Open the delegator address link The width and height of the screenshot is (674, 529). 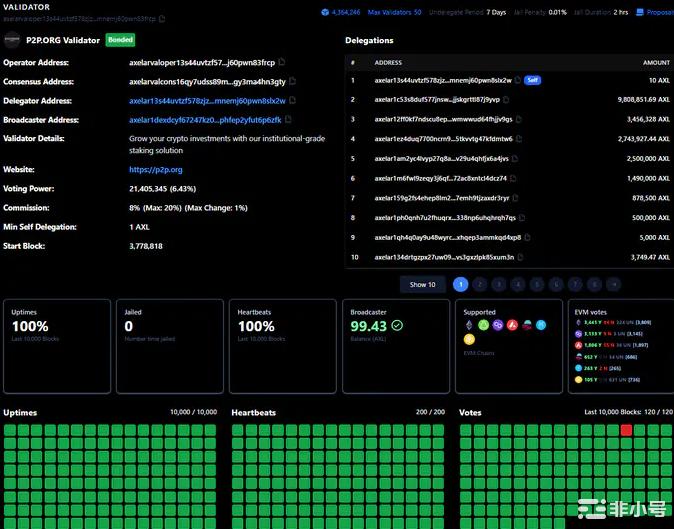(x=207, y=101)
